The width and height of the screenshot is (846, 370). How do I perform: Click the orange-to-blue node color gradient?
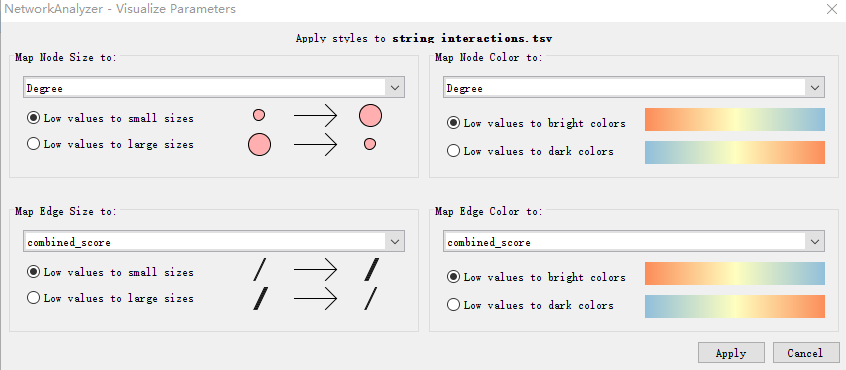(x=735, y=120)
